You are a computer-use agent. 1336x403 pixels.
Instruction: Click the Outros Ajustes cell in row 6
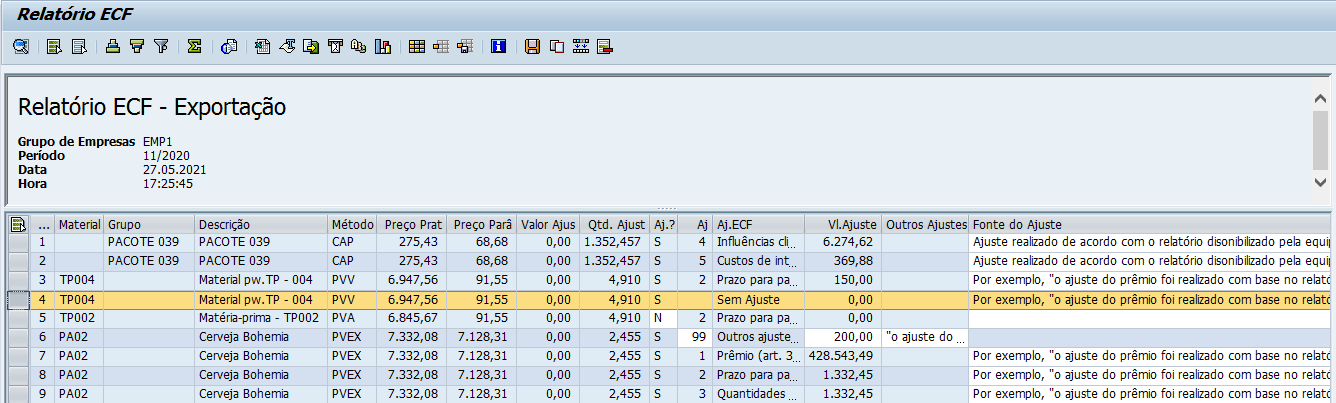pyautogui.click(x=925, y=337)
